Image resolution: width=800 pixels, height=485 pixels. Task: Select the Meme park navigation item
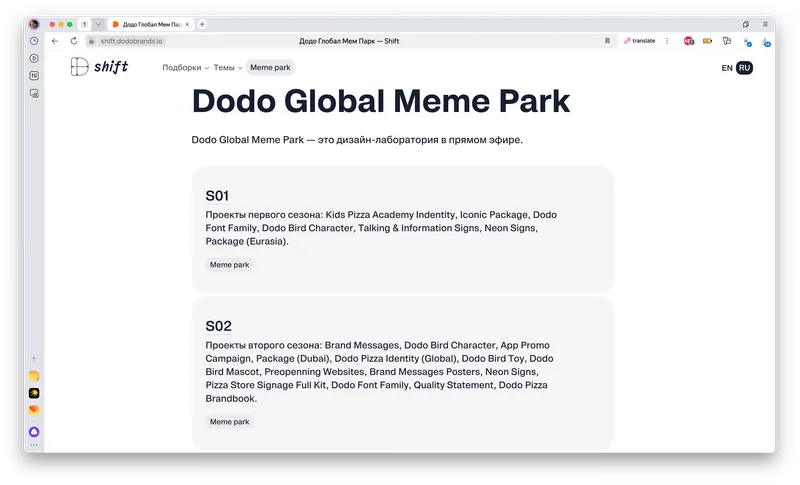coord(270,67)
